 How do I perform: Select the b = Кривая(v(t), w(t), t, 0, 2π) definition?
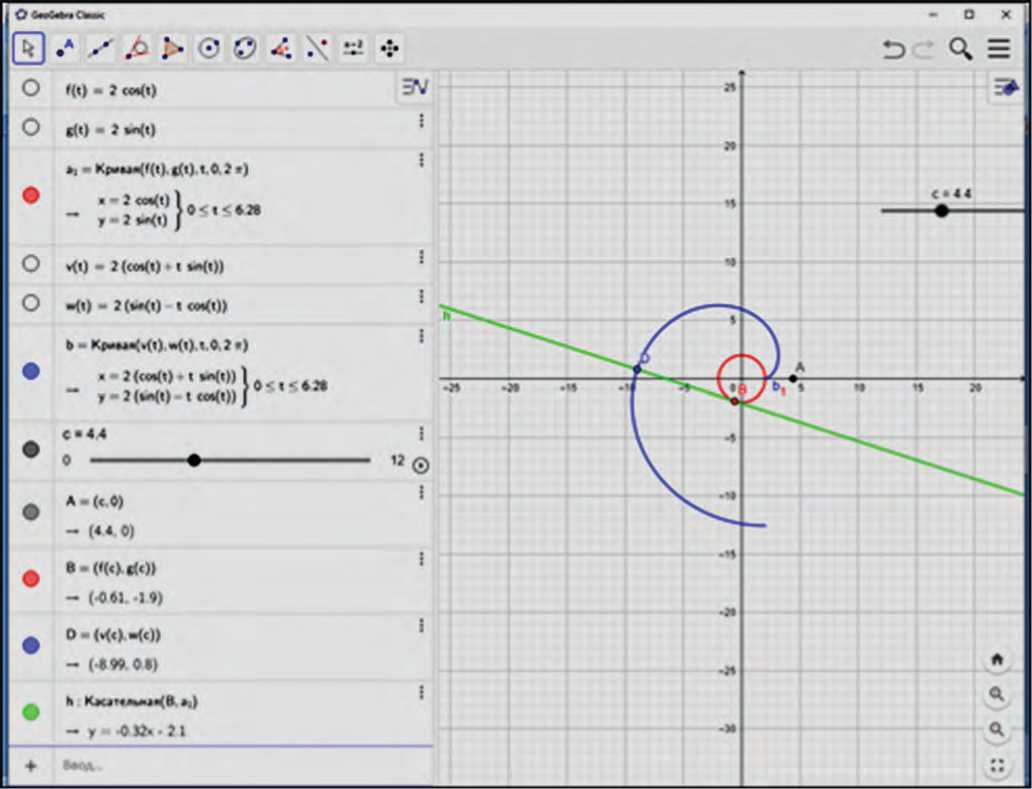[x=157, y=345]
